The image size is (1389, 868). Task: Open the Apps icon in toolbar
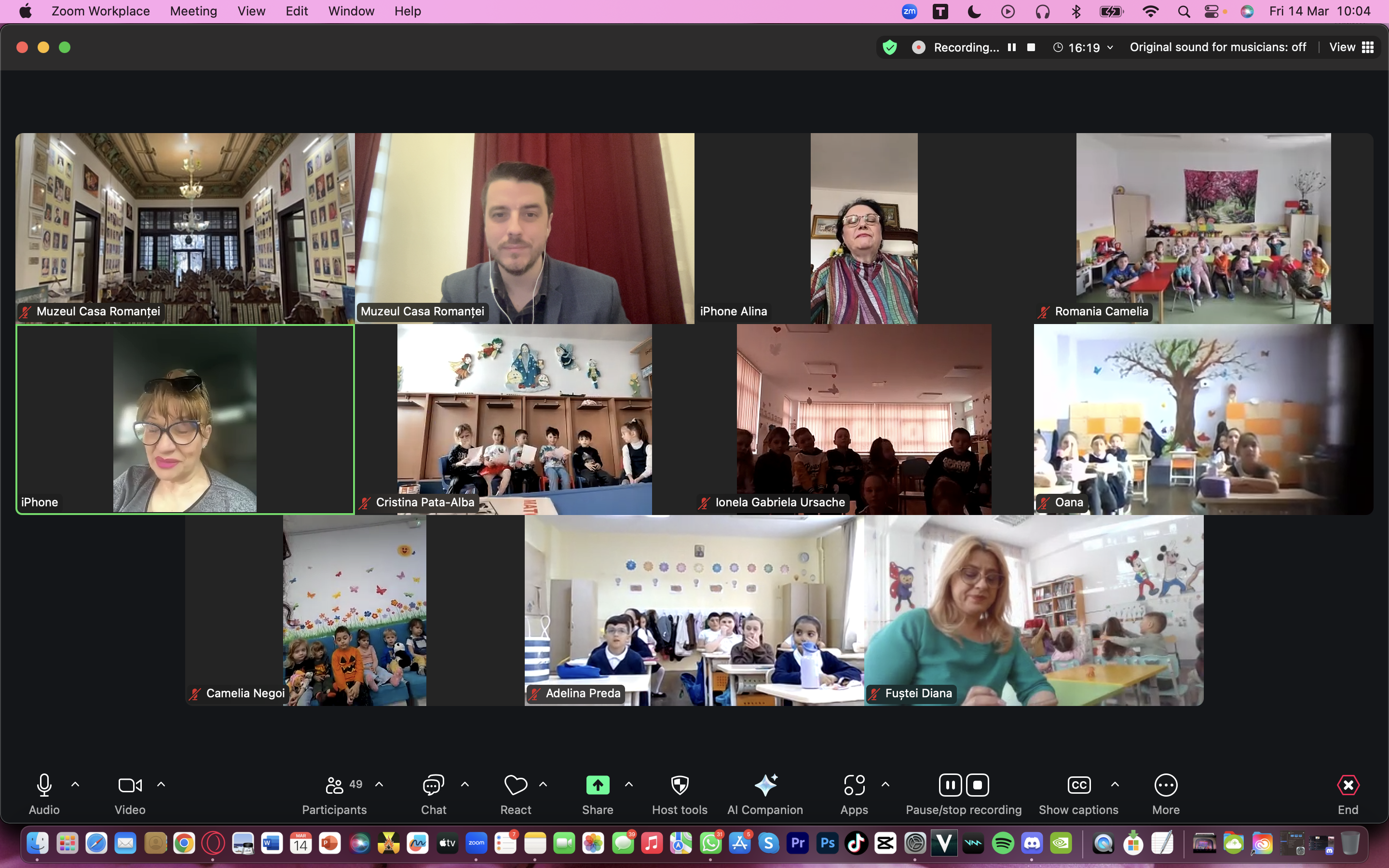tap(854, 785)
